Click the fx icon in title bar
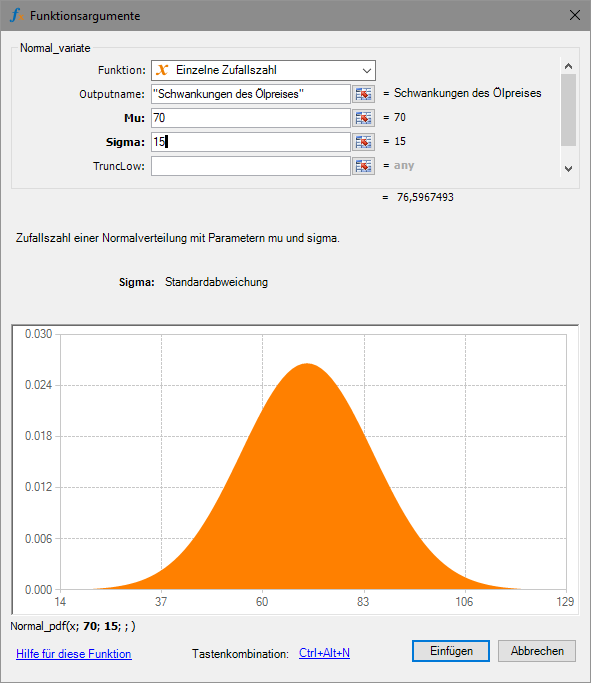Viewport: 591px width, 683px height. 17,16
